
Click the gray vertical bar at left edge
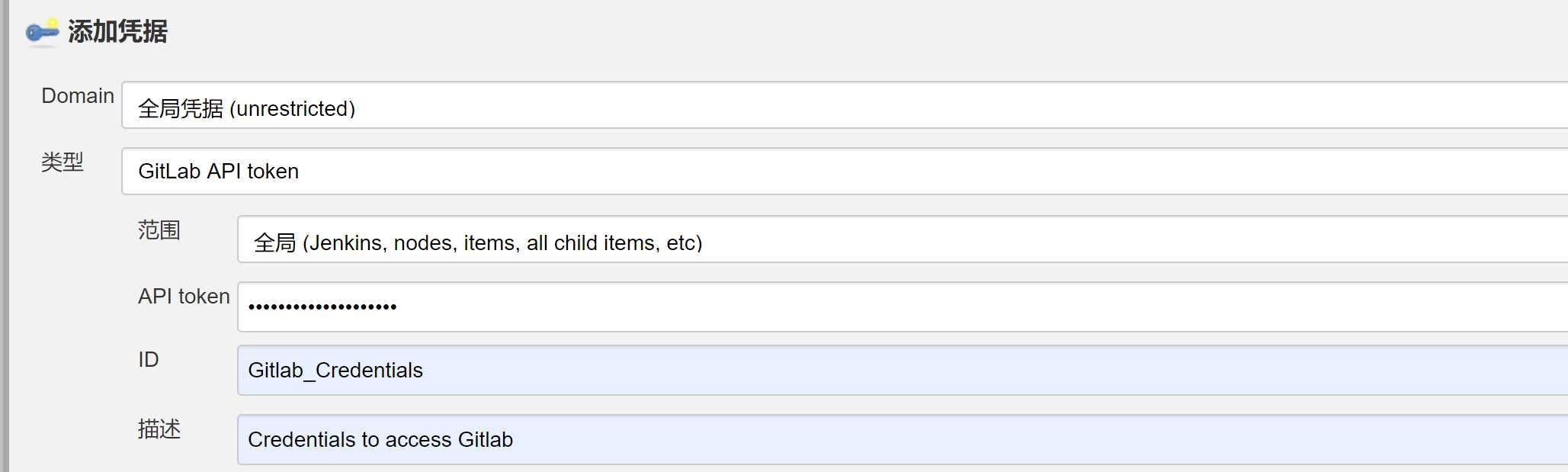(5, 236)
